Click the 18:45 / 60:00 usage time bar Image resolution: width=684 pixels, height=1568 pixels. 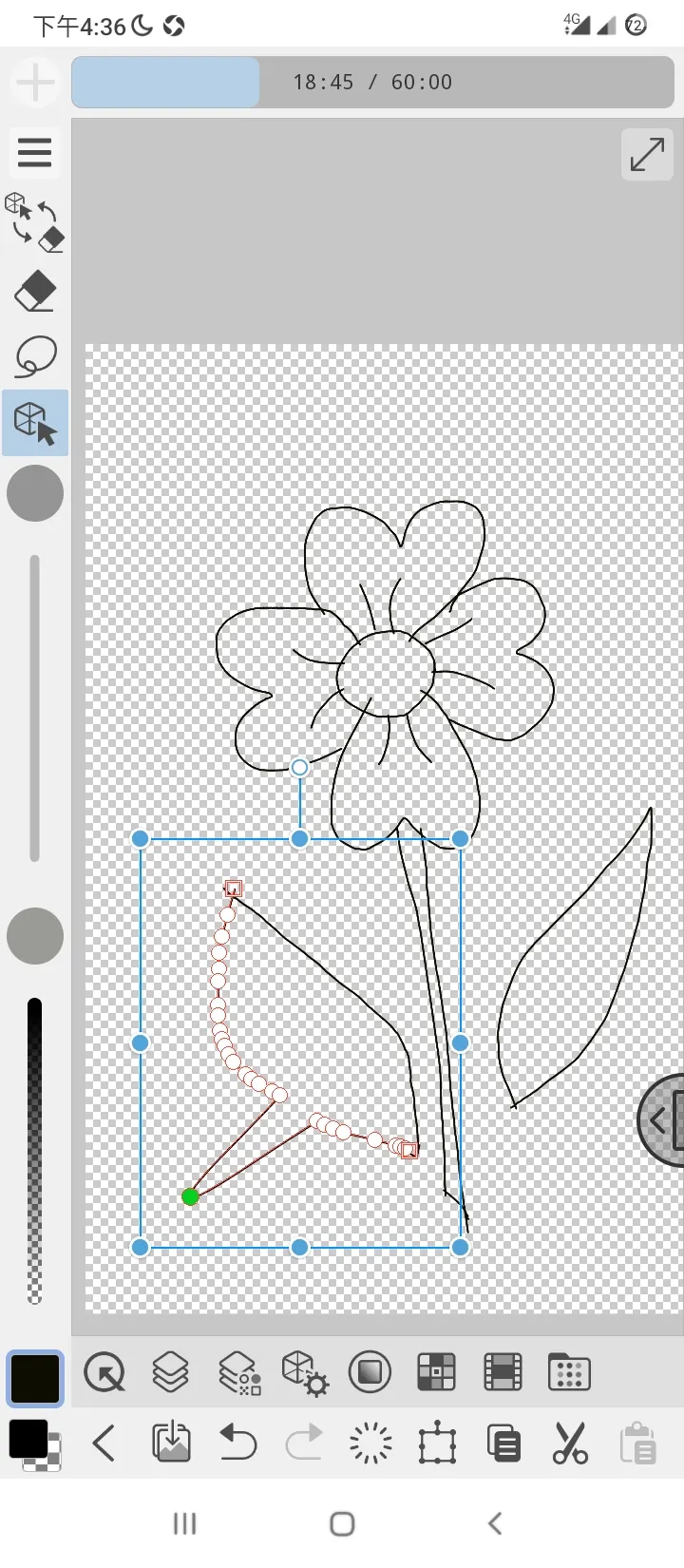[x=372, y=82]
